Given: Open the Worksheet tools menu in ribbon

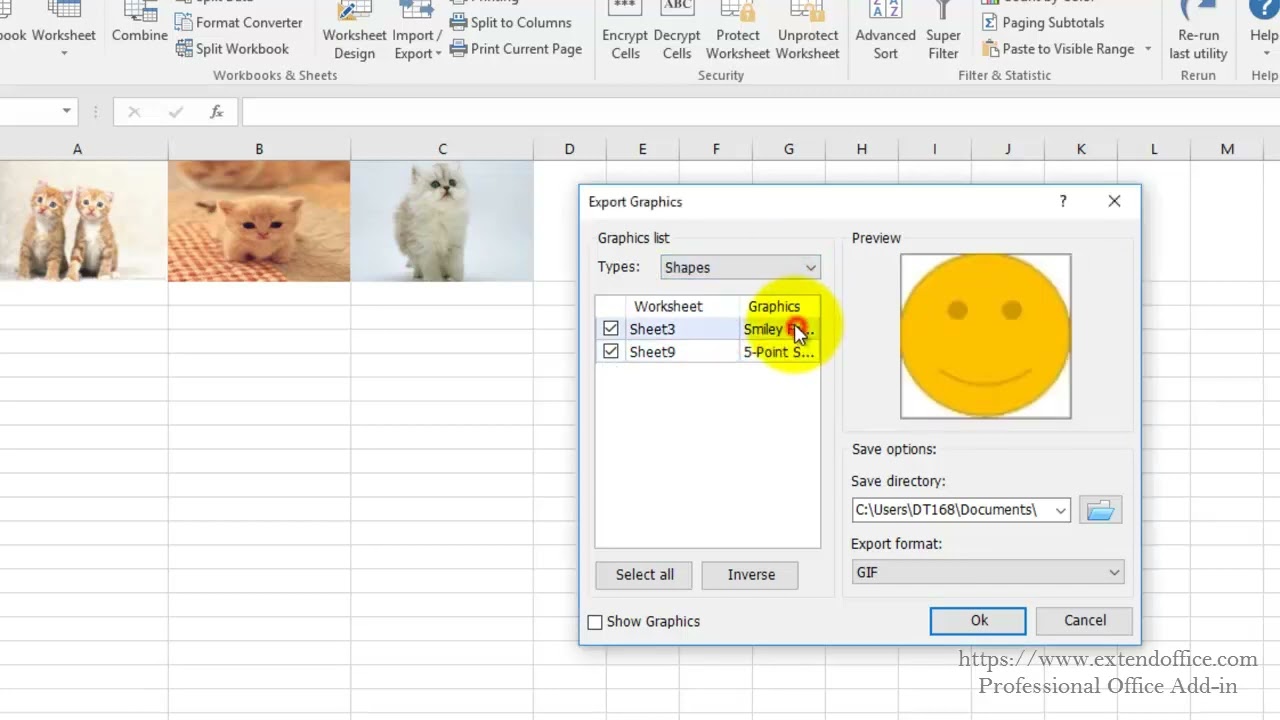Looking at the screenshot, I should coord(63,30).
